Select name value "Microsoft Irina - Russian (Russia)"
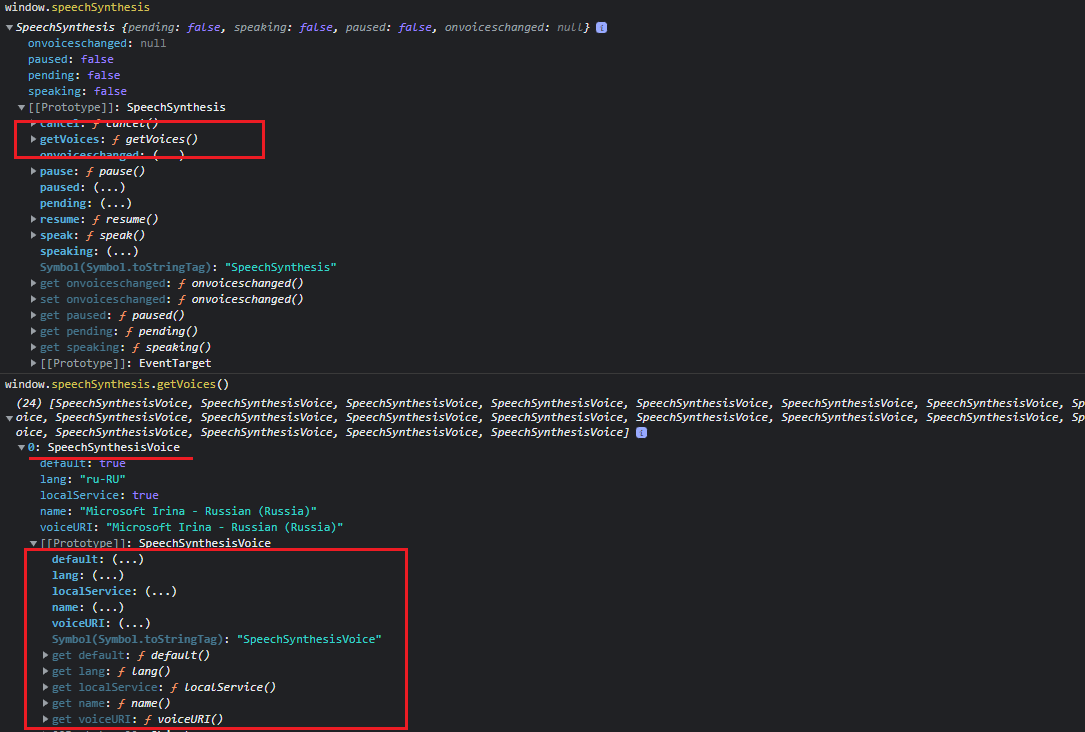This screenshot has height=732, width=1085. tap(198, 511)
